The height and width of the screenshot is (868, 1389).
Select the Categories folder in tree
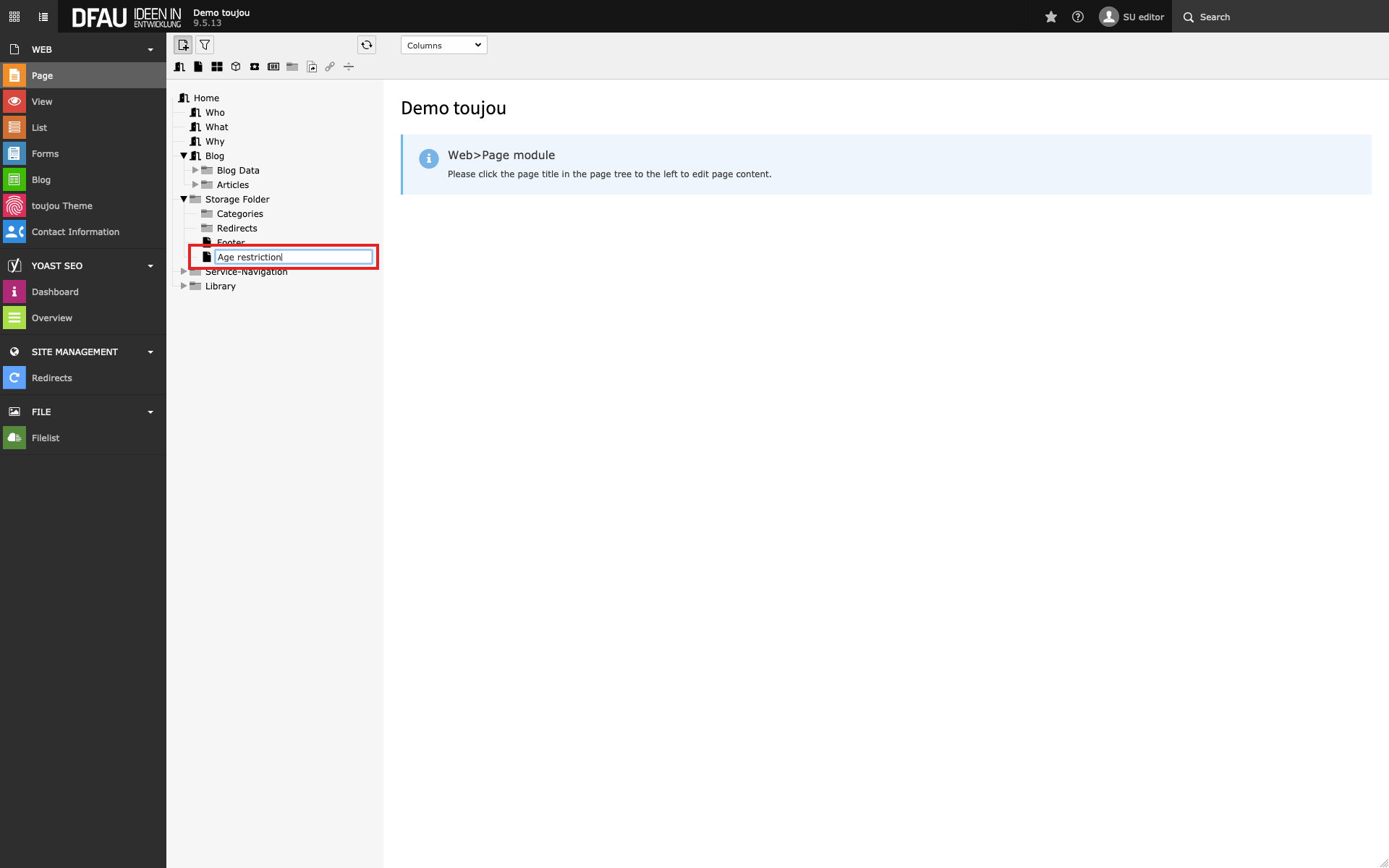click(239, 213)
